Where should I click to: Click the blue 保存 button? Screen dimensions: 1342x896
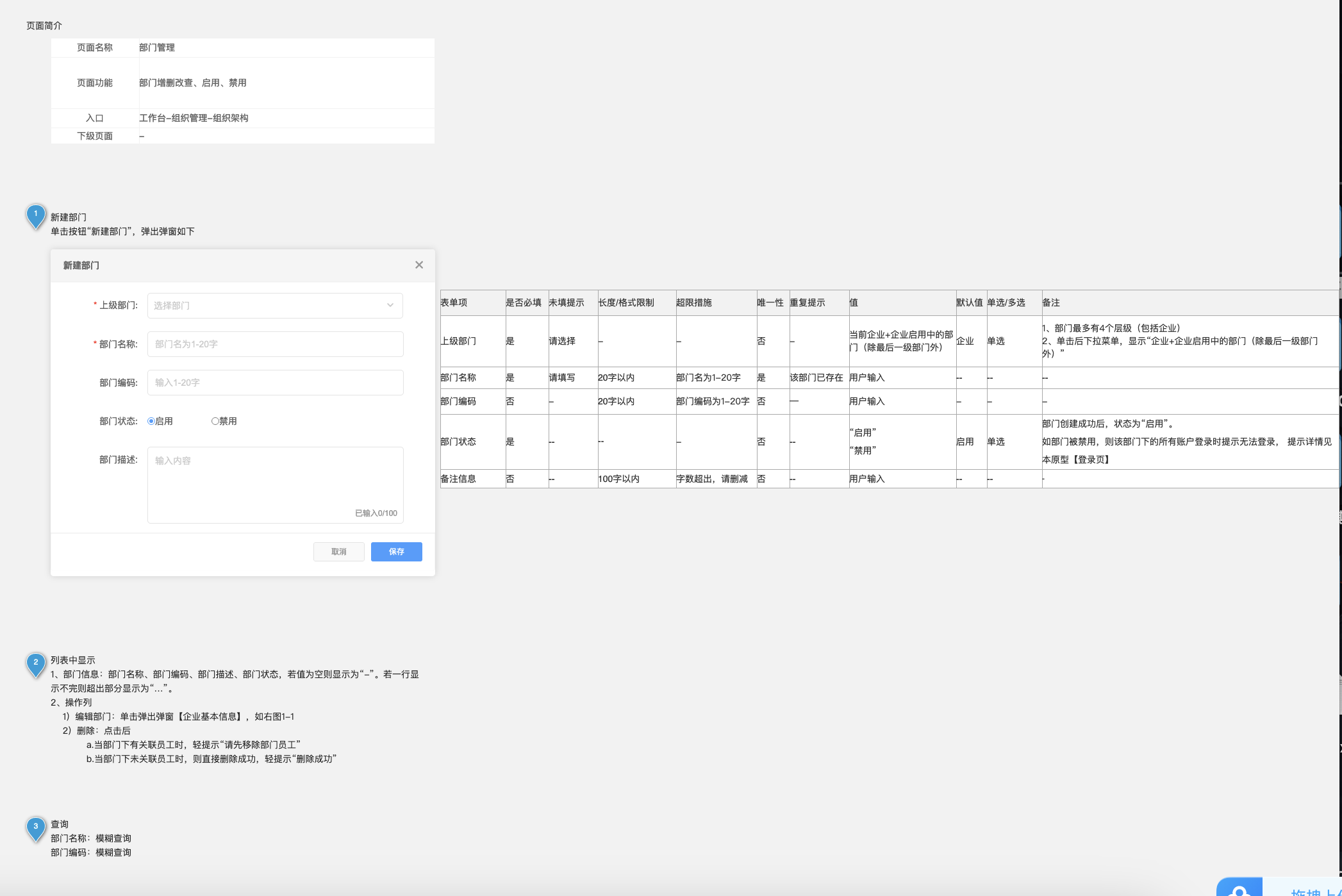point(396,552)
